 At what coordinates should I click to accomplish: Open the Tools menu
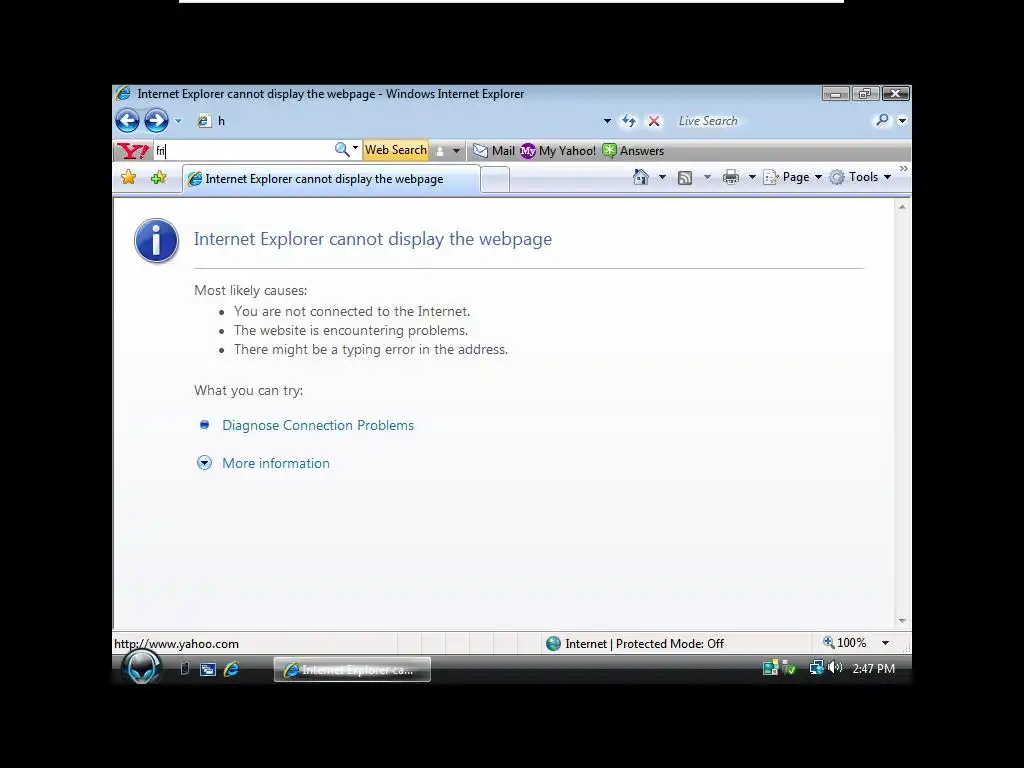[860, 177]
